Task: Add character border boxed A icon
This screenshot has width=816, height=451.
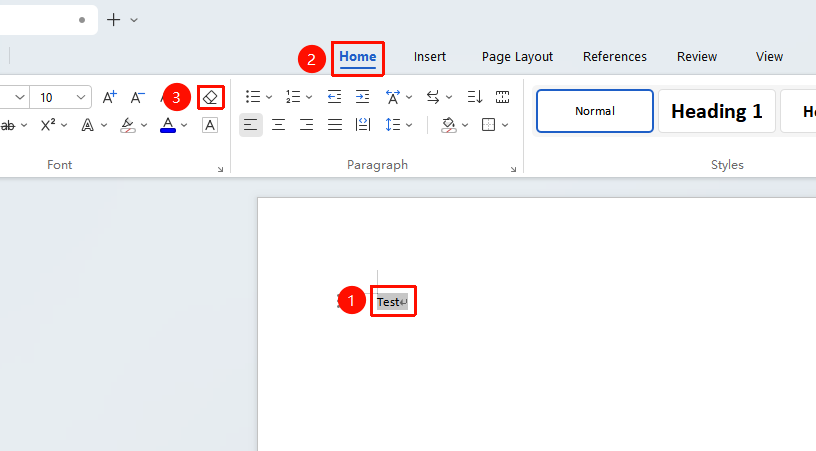Action: [x=210, y=125]
